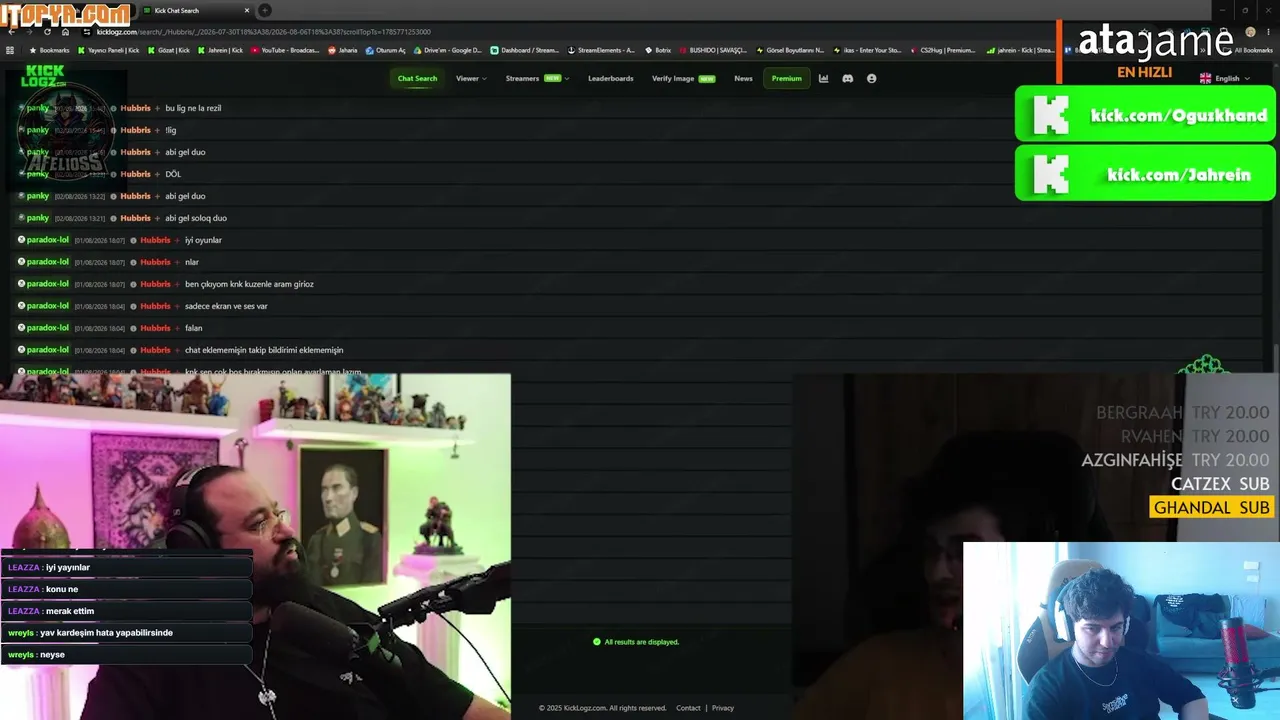The width and height of the screenshot is (1280, 720).
Task: Click the plus icon beside 'DÖL' message
Action: click(157, 174)
